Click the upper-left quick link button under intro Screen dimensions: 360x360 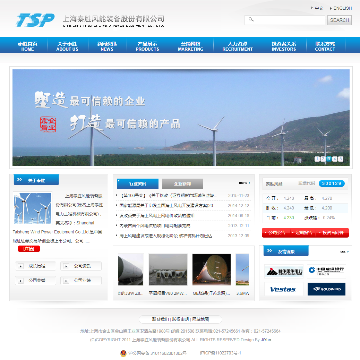click(x=36, y=266)
